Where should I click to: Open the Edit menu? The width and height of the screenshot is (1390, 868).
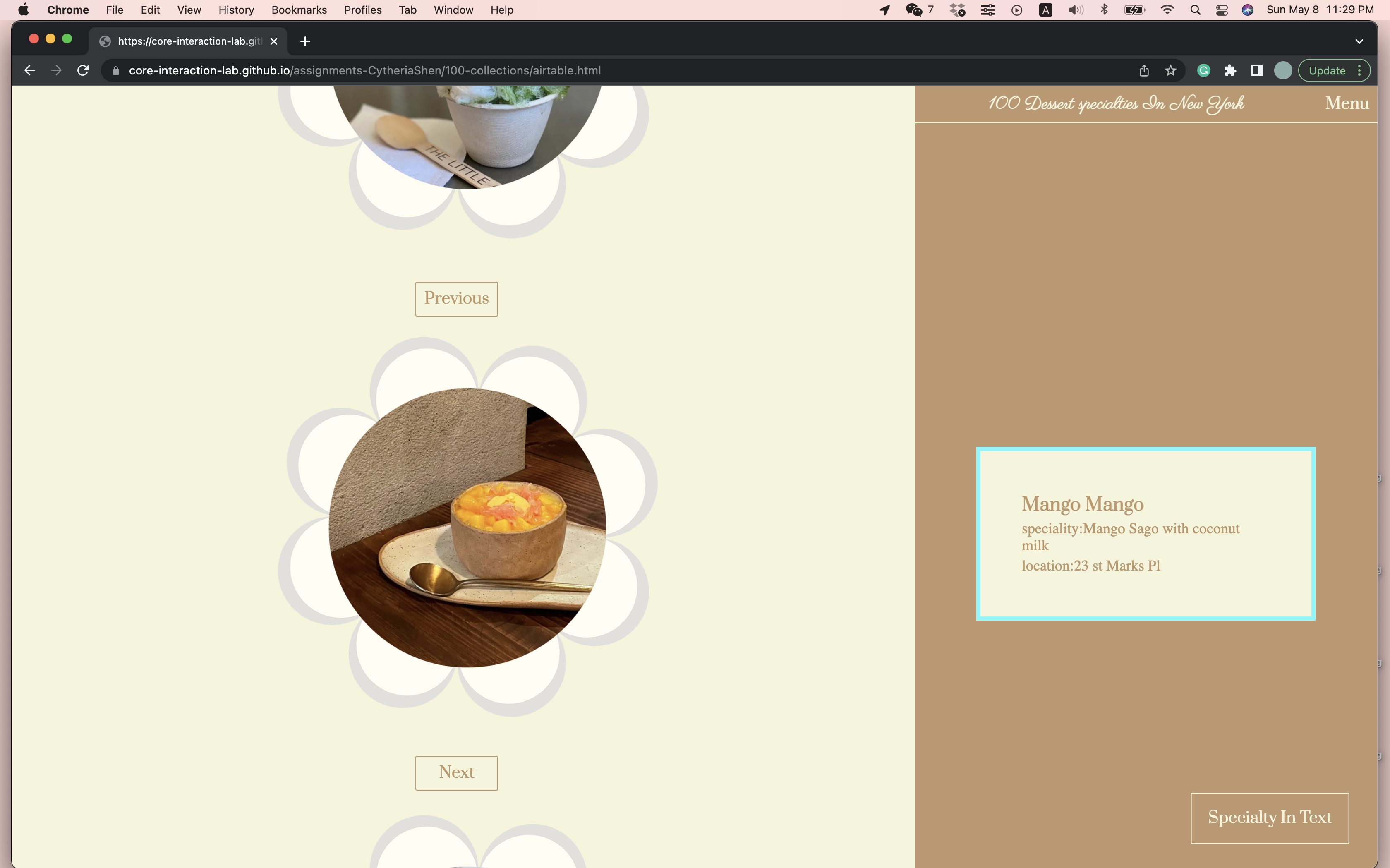point(150,10)
